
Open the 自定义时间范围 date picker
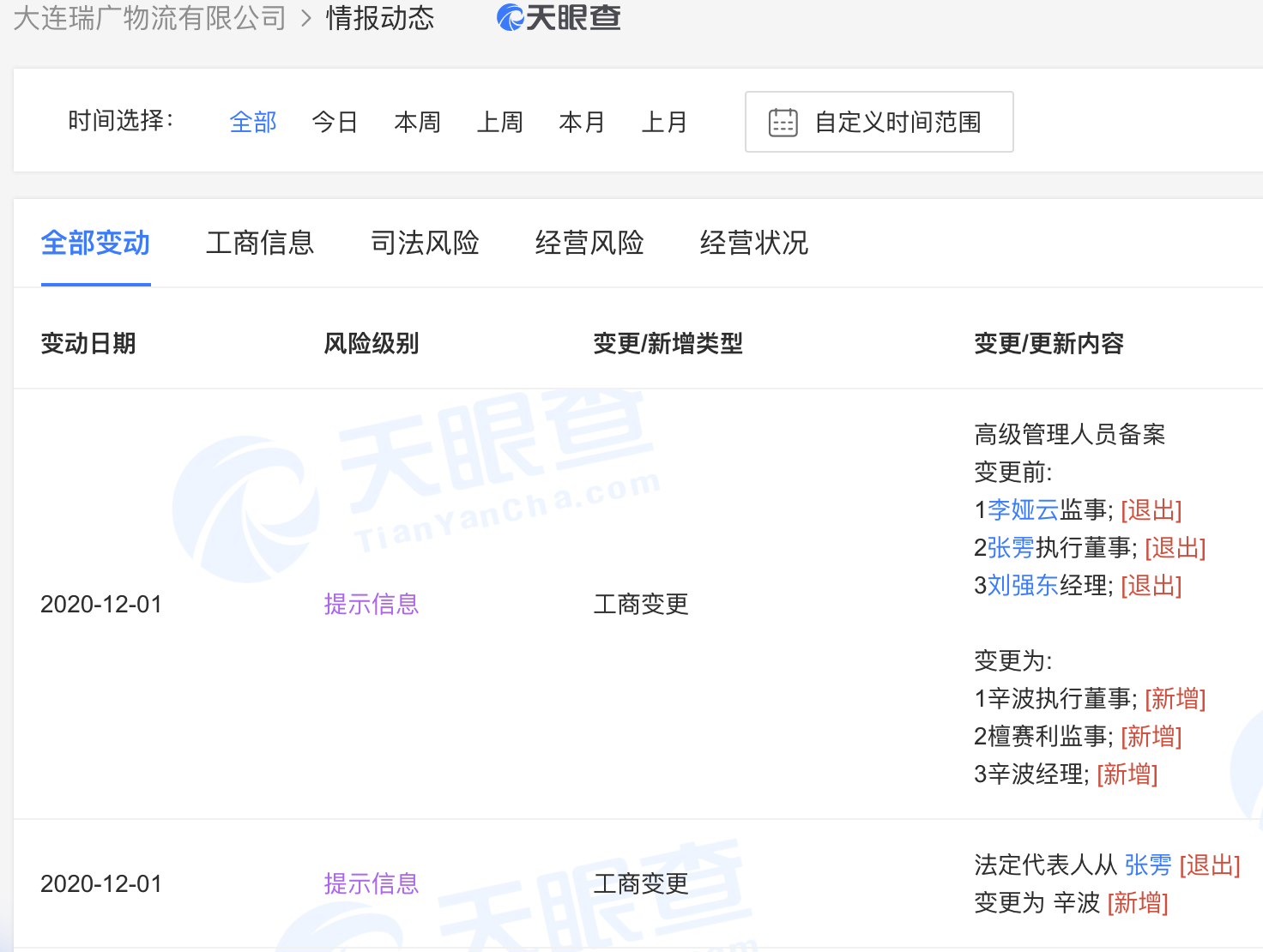click(879, 122)
